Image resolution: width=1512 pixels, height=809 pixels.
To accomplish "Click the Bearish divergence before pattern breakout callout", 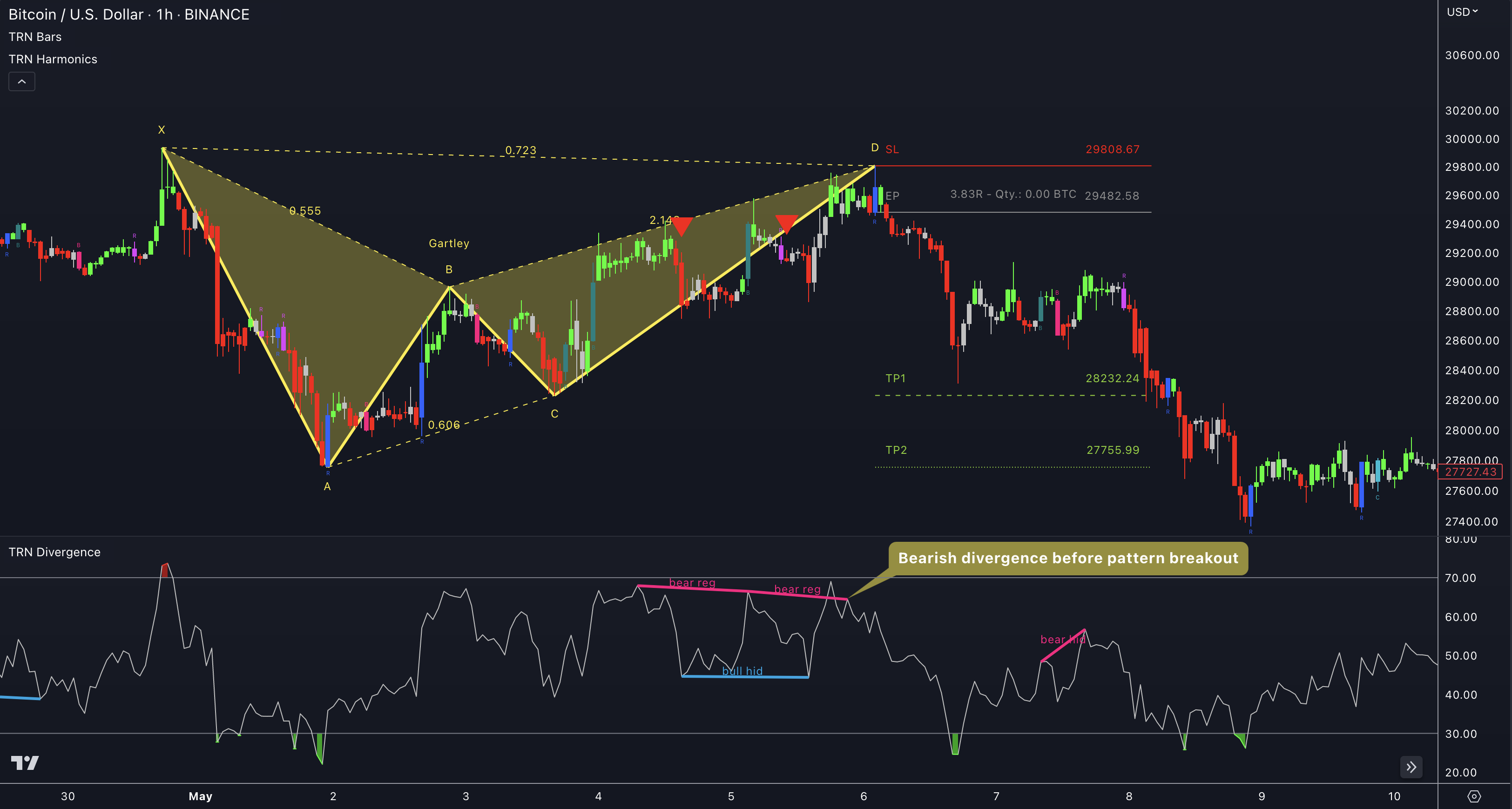I will tap(1068, 558).
